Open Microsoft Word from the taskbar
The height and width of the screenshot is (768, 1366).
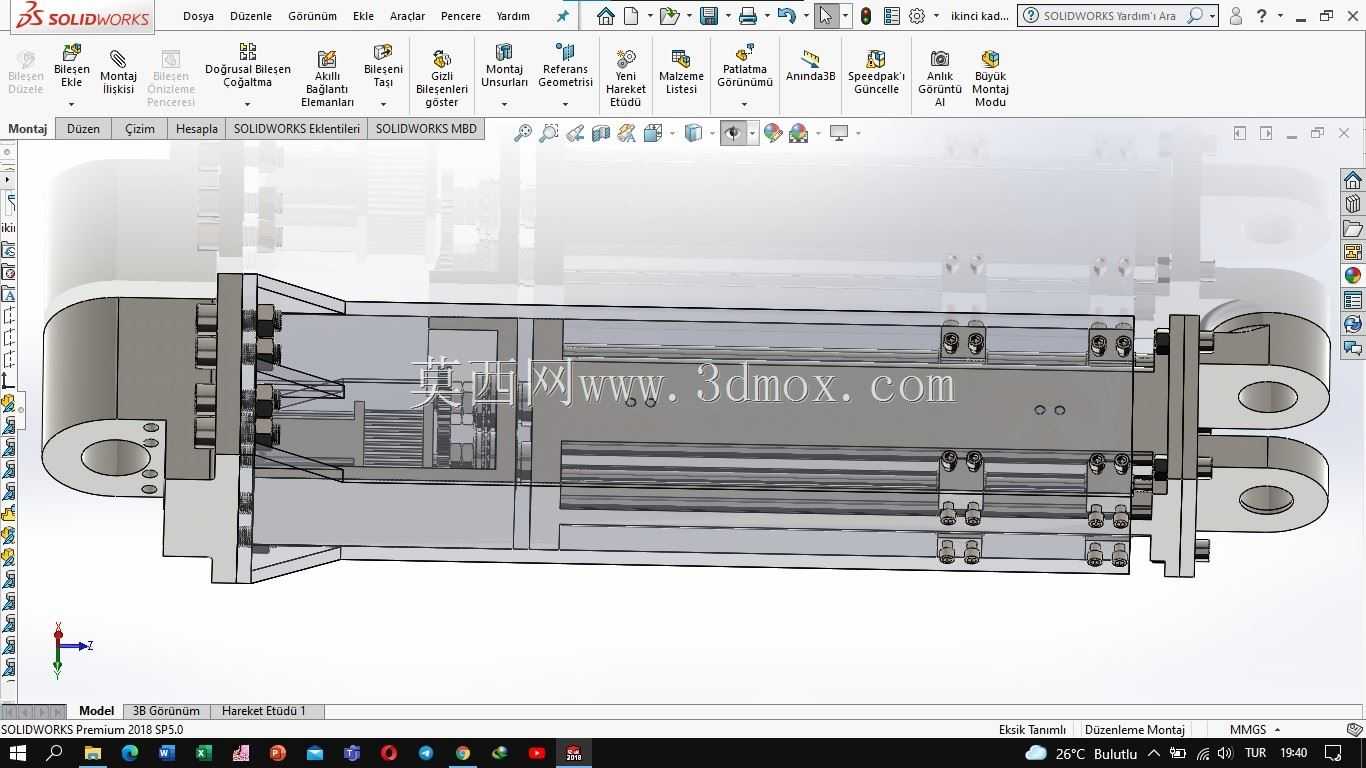pyautogui.click(x=166, y=753)
